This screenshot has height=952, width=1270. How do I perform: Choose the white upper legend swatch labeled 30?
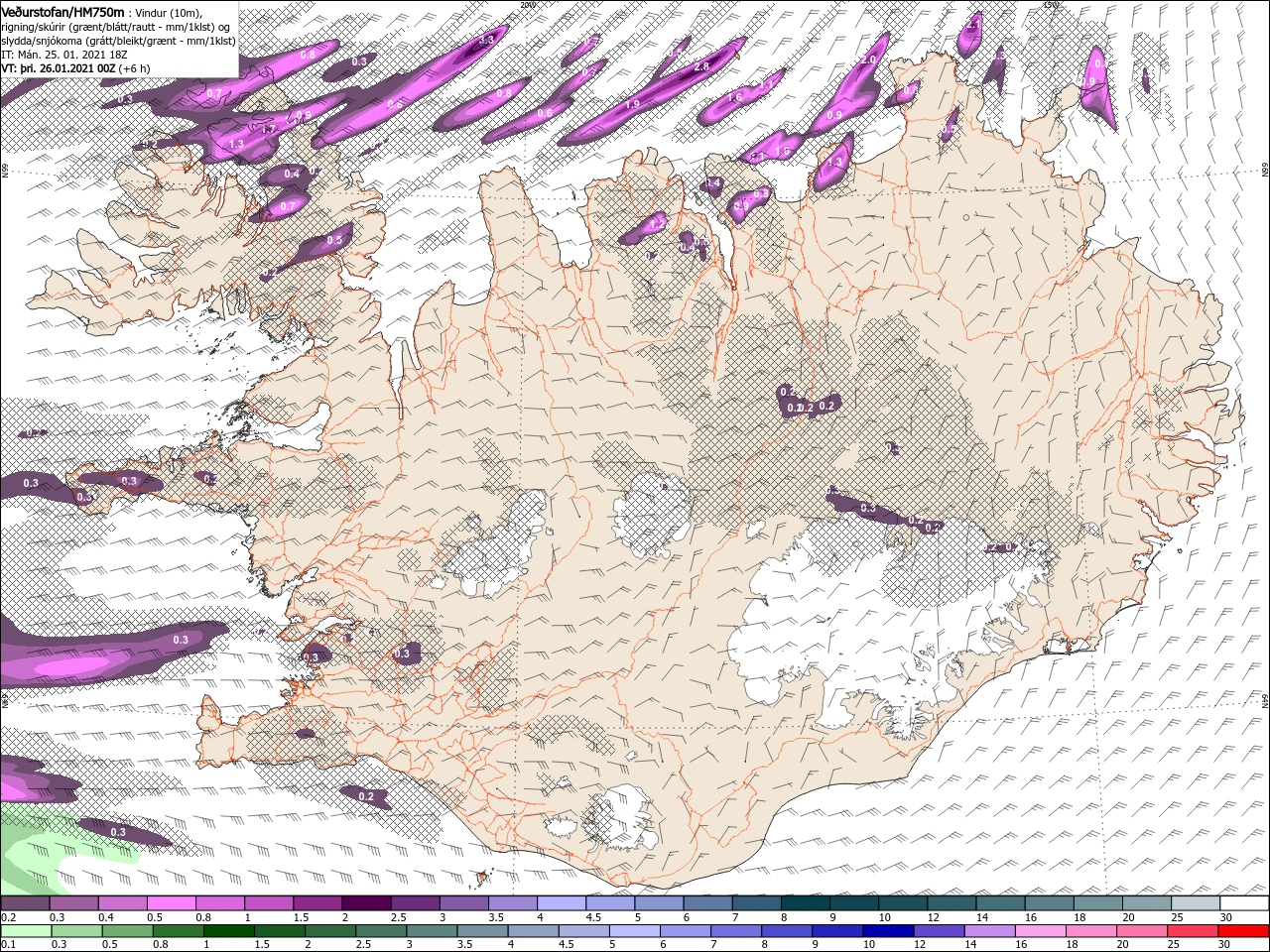1242,903
